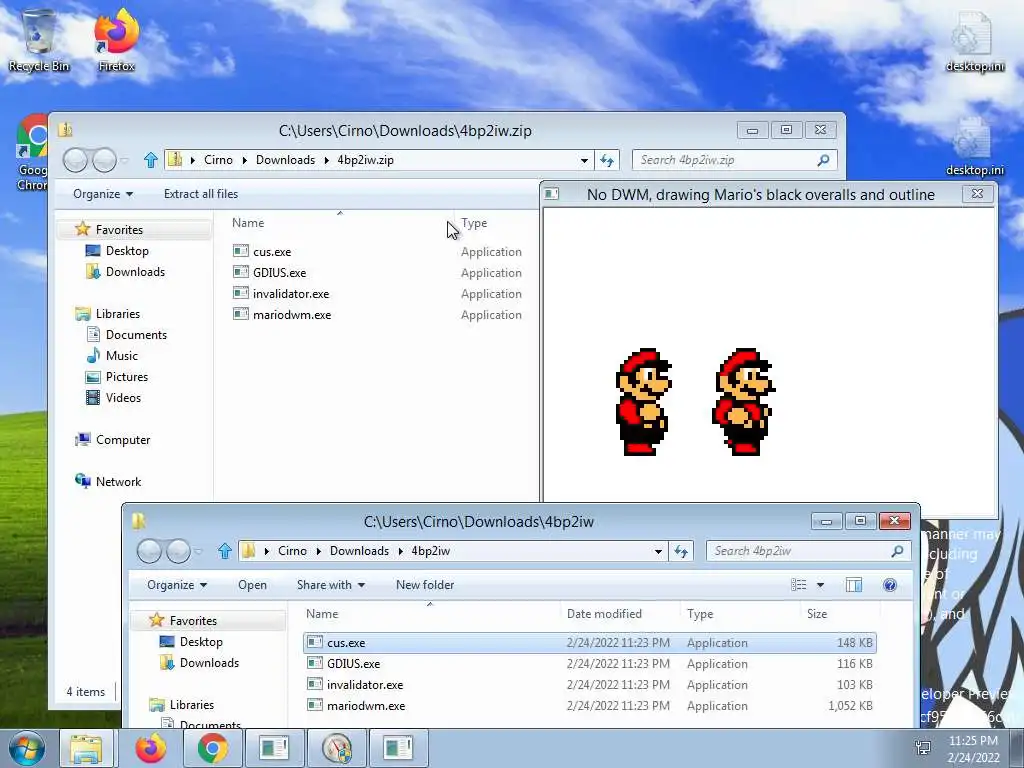Image resolution: width=1024 pixels, height=768 pixels.
Task: Select the lower desktop.ini file icon
Action: tap(974, 145)
